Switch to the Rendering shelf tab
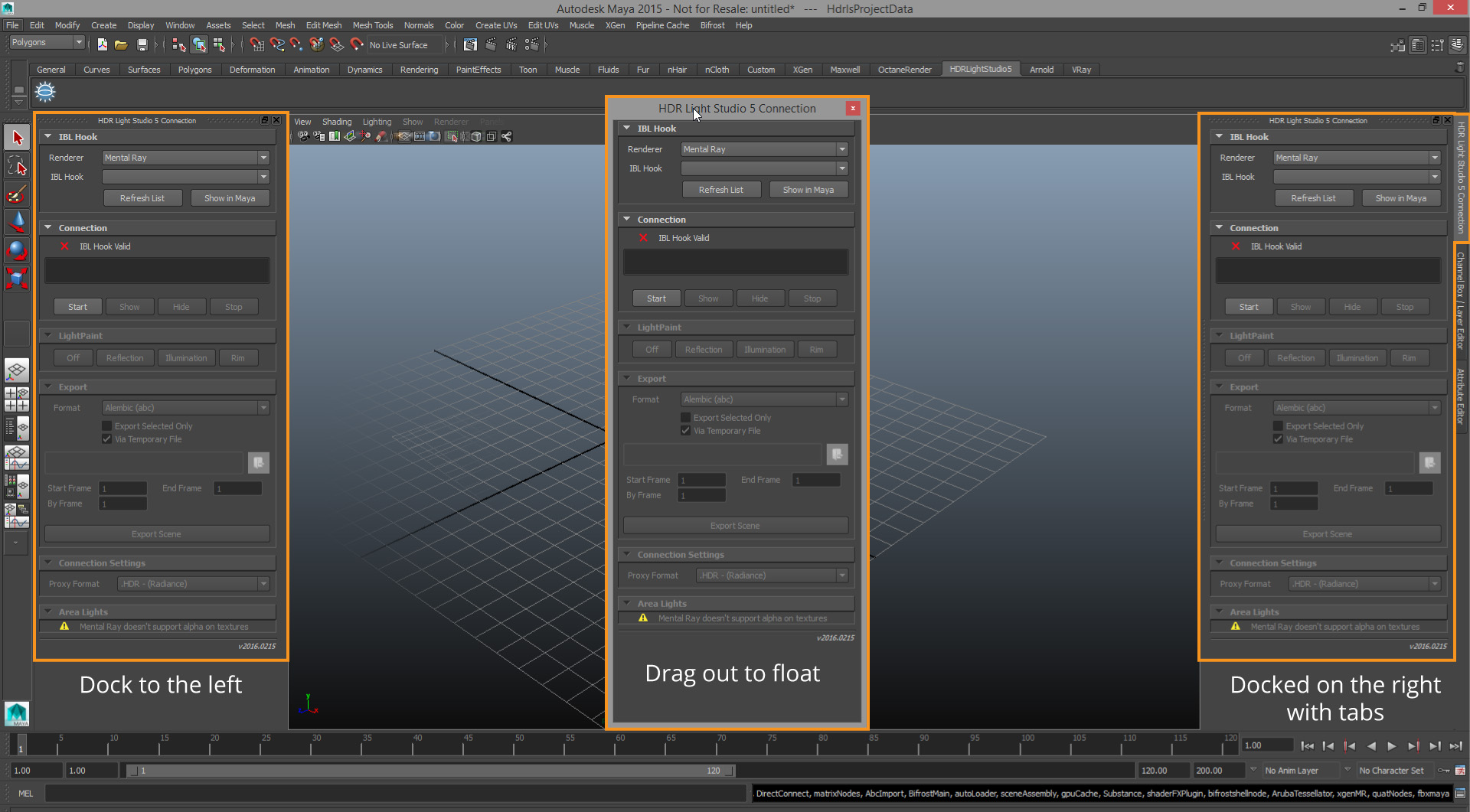 419,70
